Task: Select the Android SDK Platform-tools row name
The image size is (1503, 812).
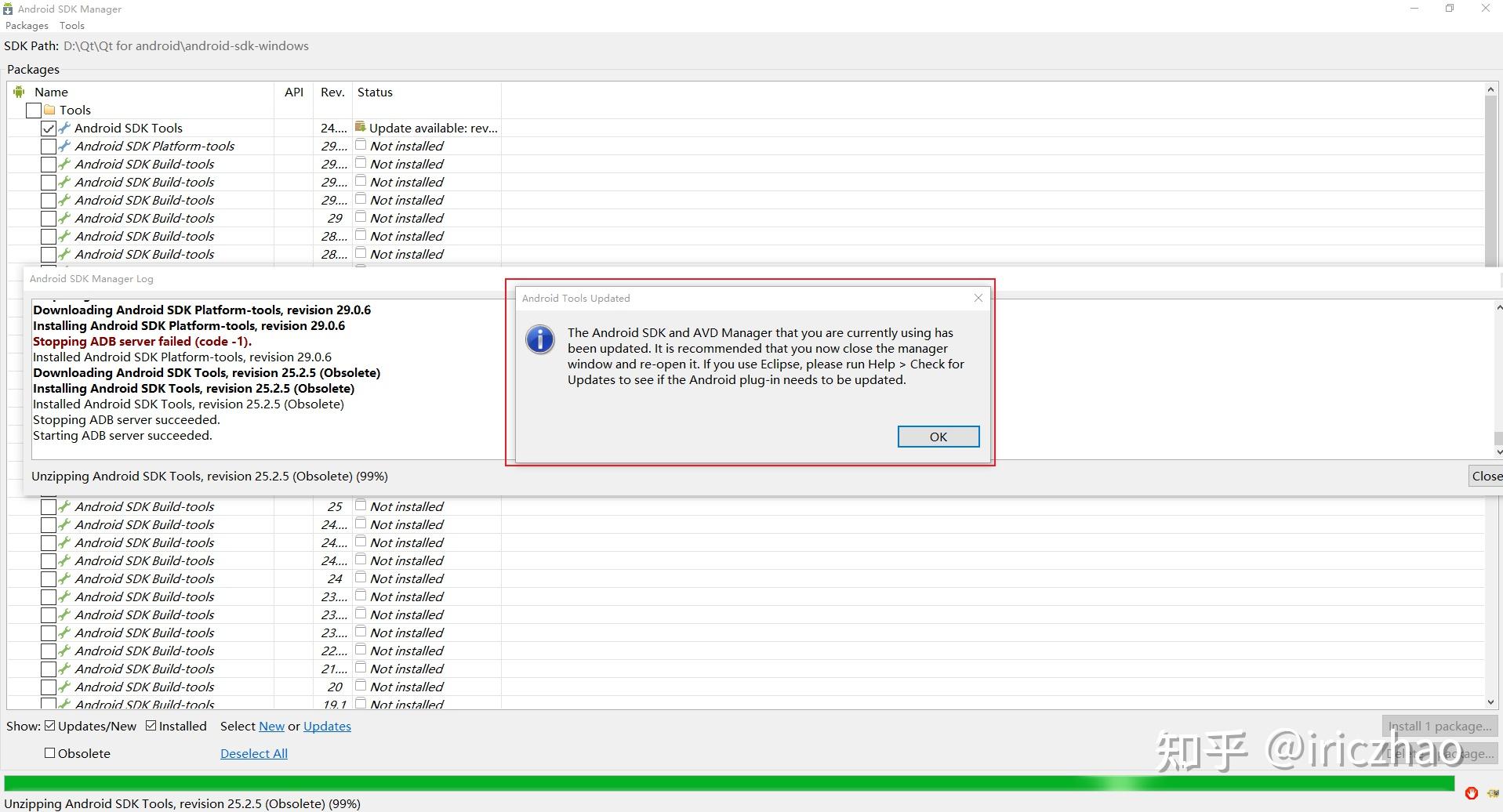Action: 154,147
